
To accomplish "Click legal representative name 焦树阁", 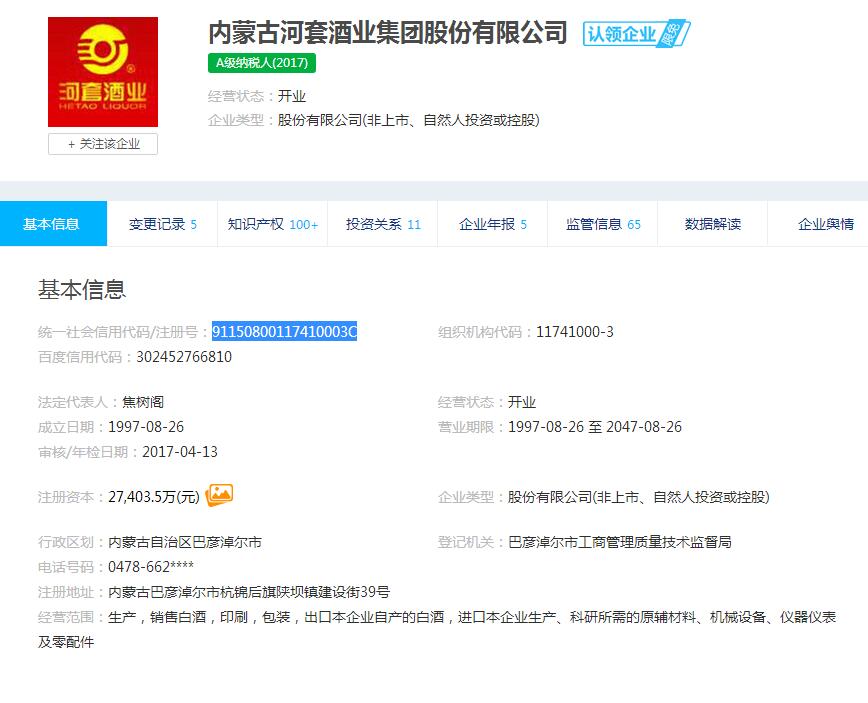I will [143, 402].
